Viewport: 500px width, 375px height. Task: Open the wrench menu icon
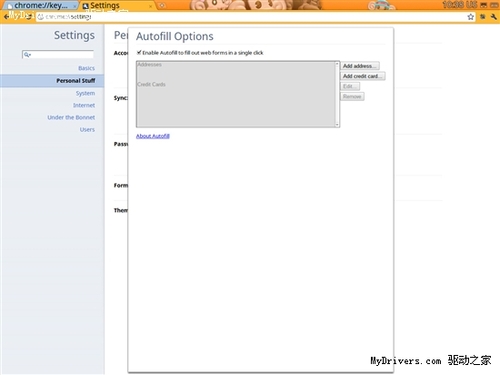tap(493, 17)
